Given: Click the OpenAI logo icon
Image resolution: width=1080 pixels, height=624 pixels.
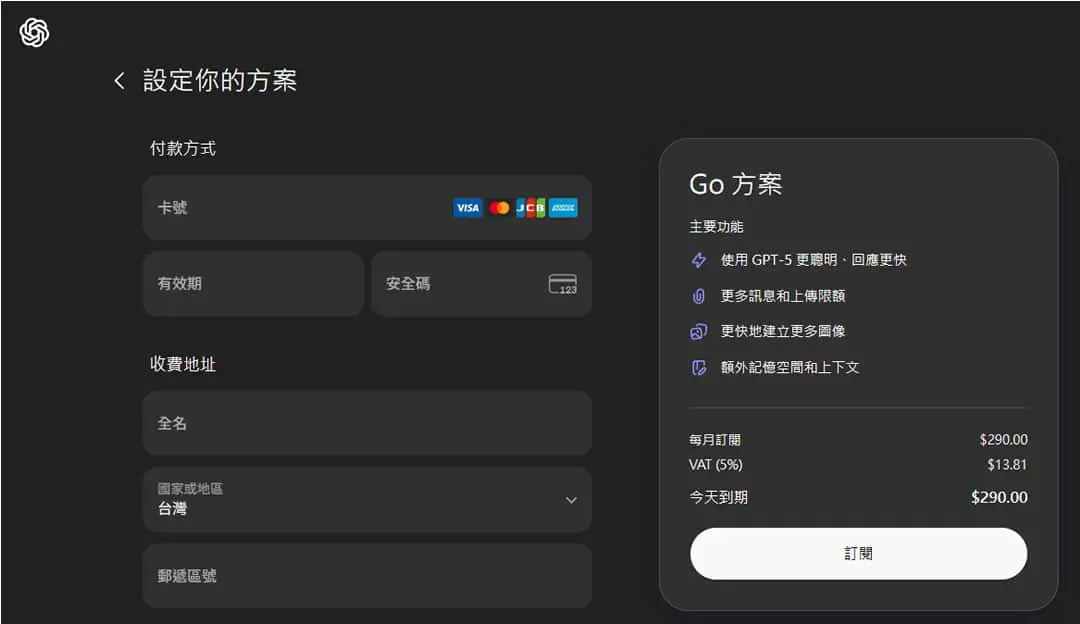Looking at the screenshot, I should [x=34, y=32].
